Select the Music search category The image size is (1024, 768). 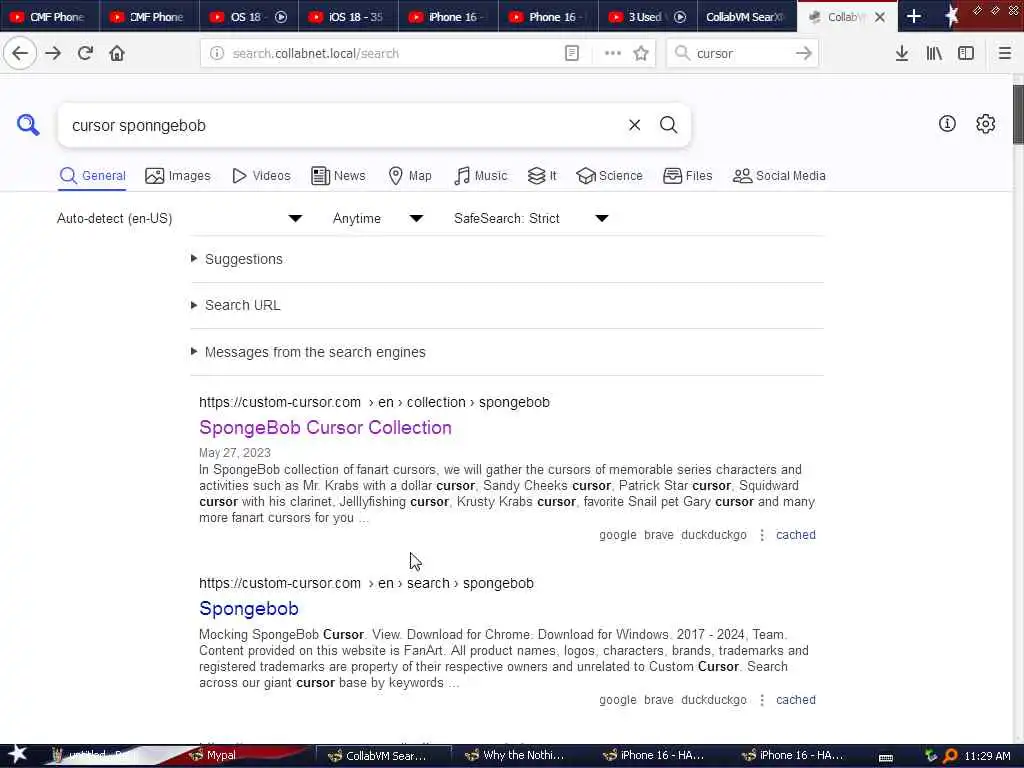click(x=481, y=176)
